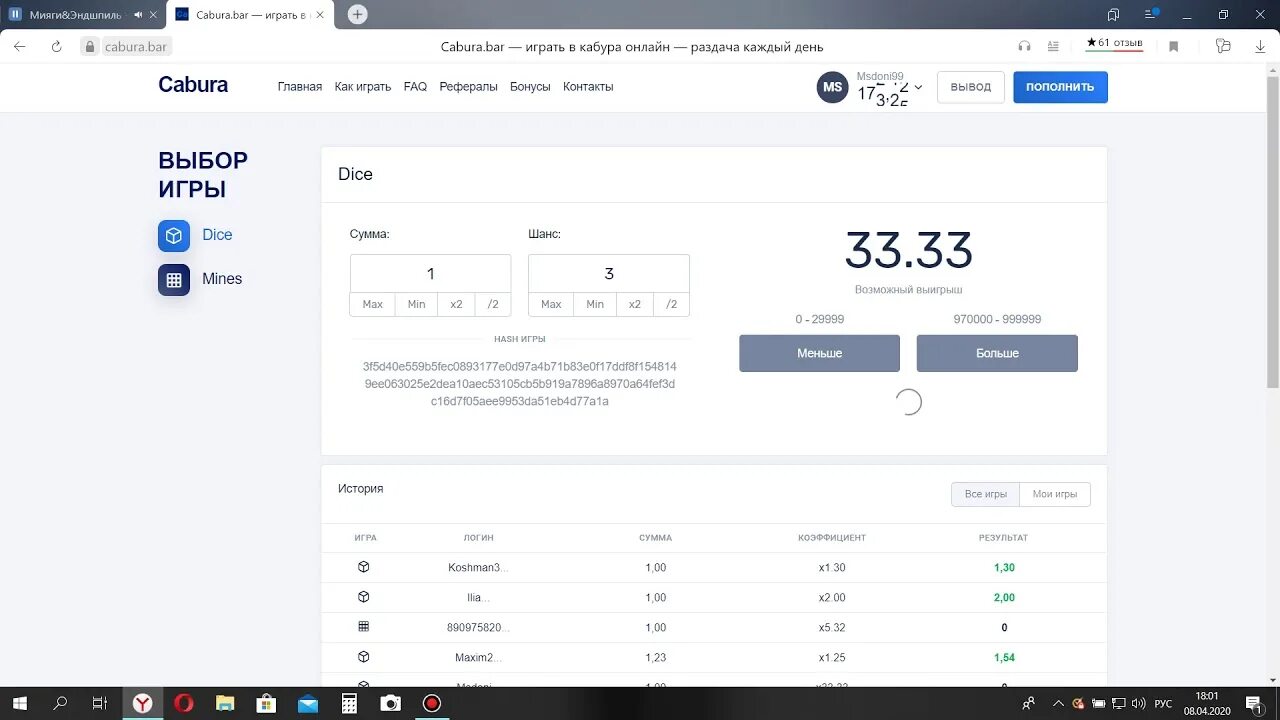The image size is (1280, 720).
Task: Click the browser back arrow
Action: point(20,46)
